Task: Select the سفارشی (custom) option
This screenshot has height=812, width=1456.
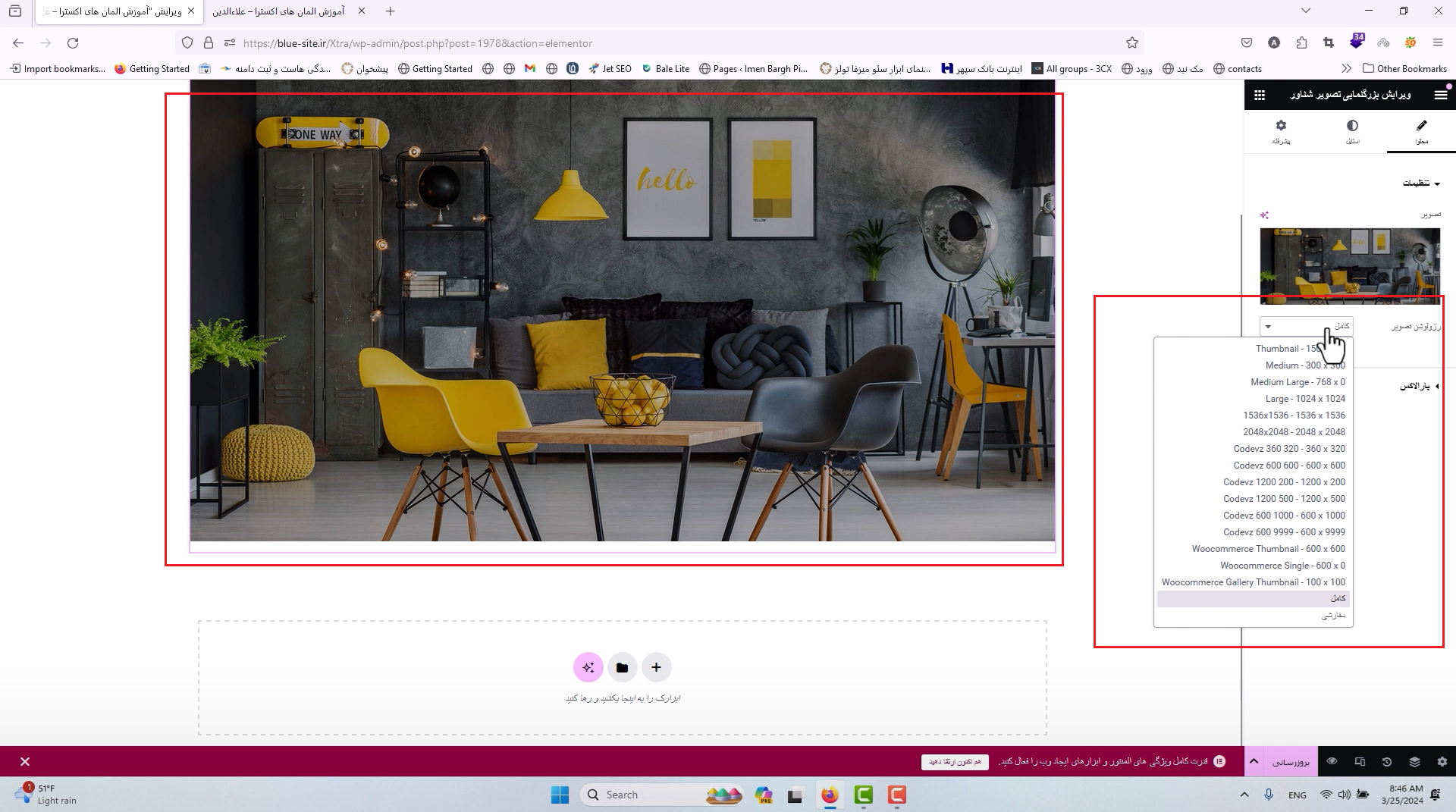Action: point(1254,616)
